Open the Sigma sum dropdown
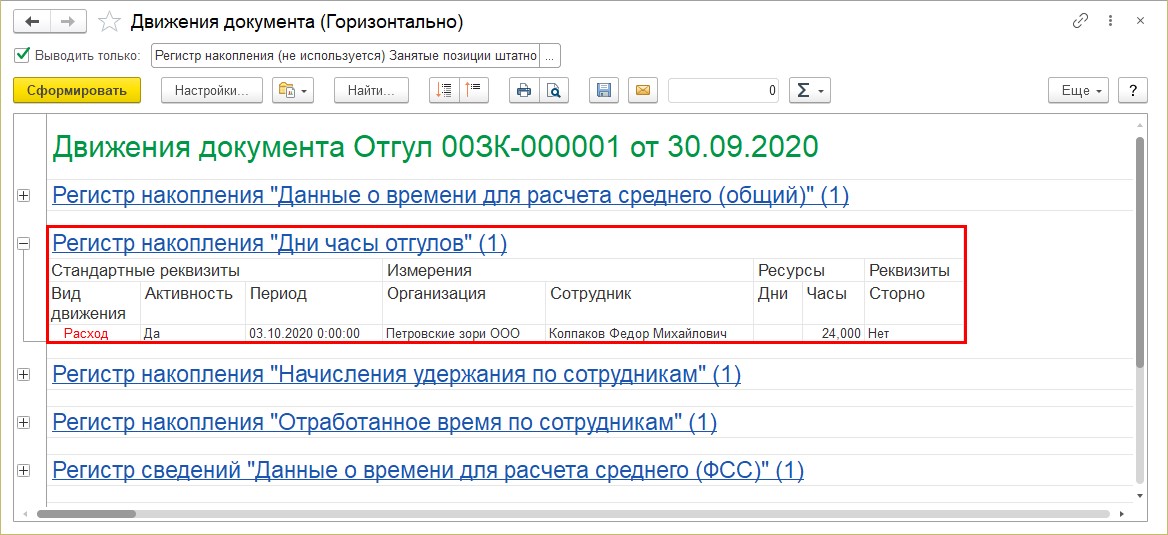Image resolution: width=1168 pixels, height=535 pixels. pyautogui.click(x=810, y=91)
